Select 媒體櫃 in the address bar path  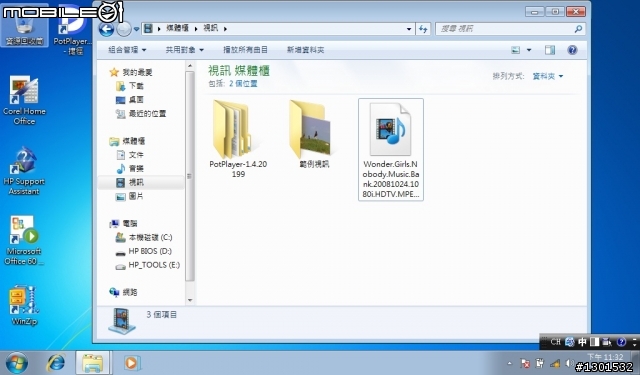(x=177, y=28)
